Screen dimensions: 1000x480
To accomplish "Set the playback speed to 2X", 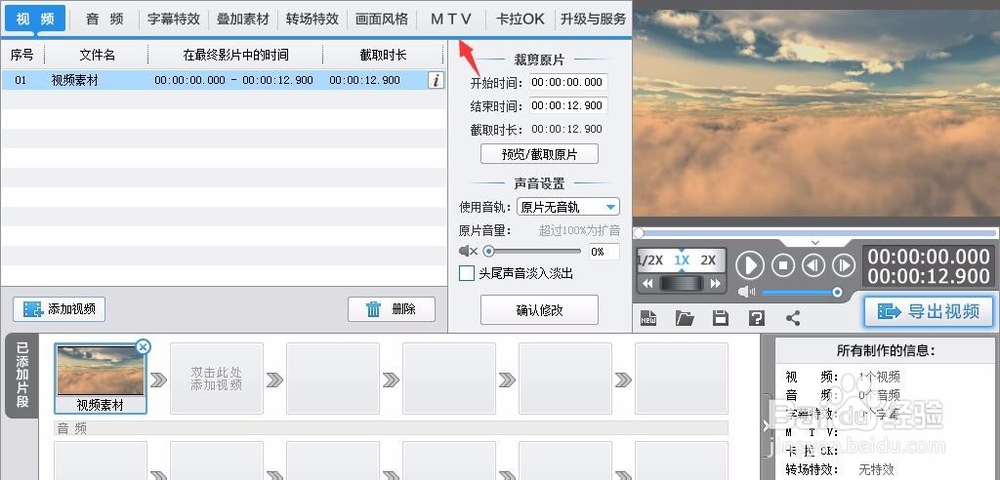I will (x=708, y=260).
